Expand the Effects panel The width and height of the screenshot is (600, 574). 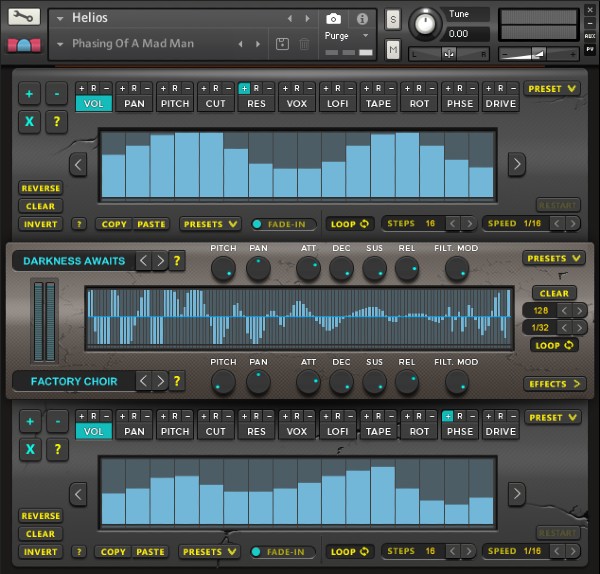[x=554, y=384]
